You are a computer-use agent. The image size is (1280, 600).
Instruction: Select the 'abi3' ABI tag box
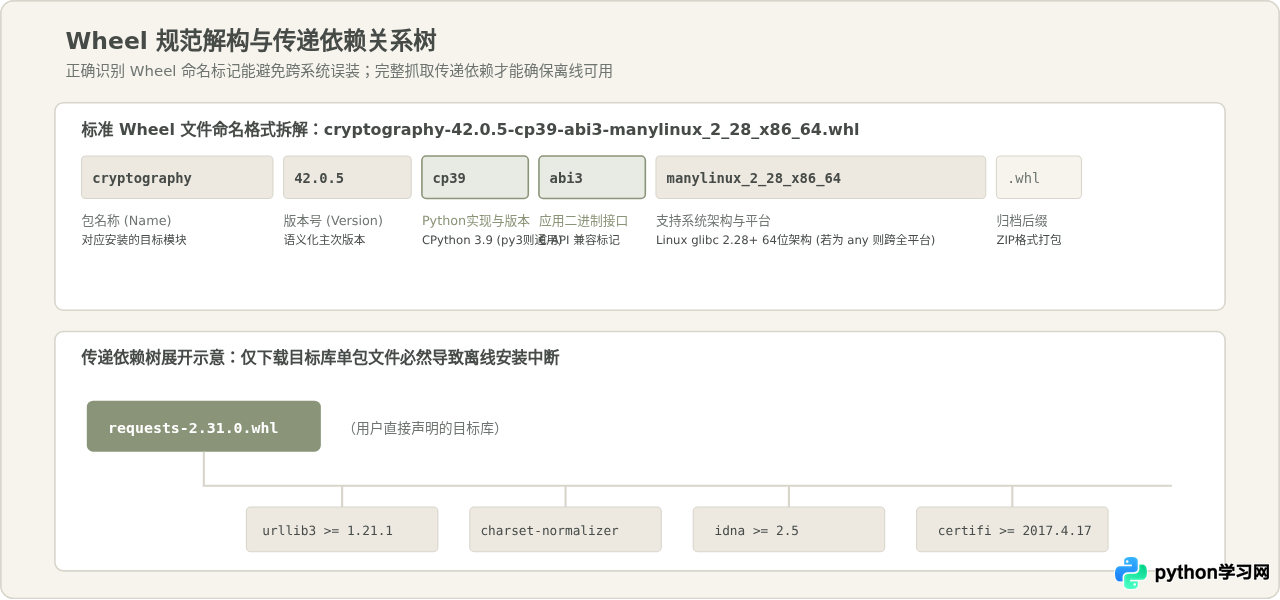(592, 177)
